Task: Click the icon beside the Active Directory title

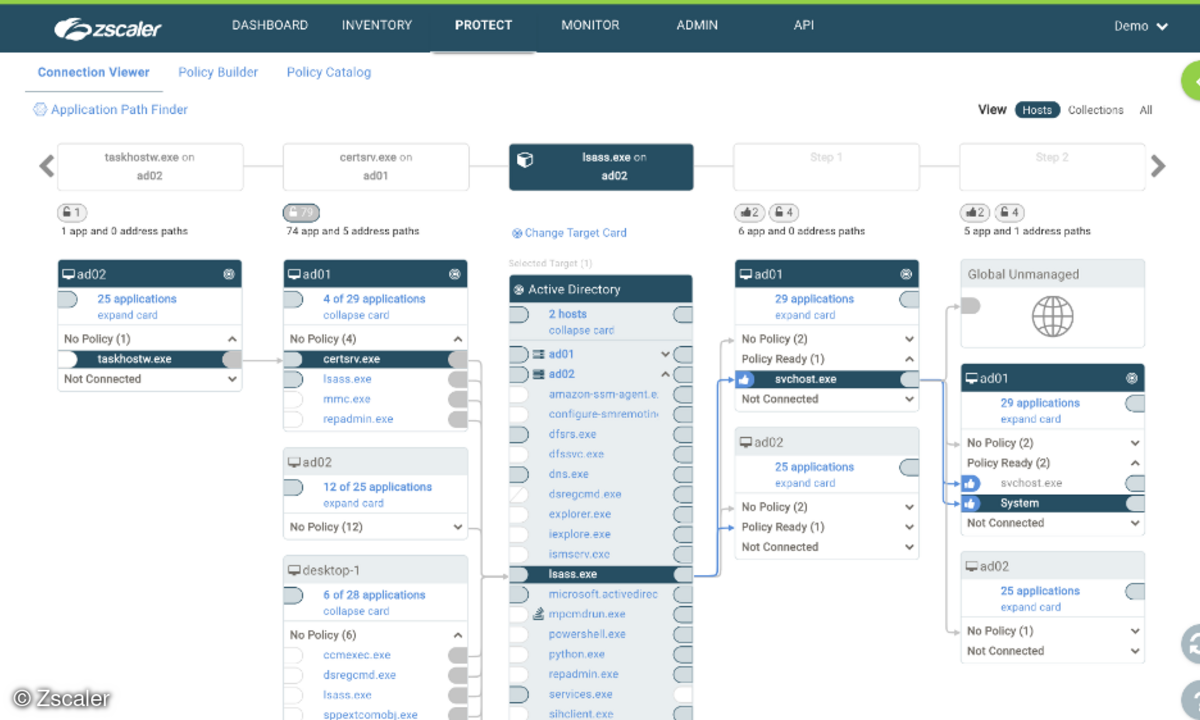Action: click(x=518, y=290)
